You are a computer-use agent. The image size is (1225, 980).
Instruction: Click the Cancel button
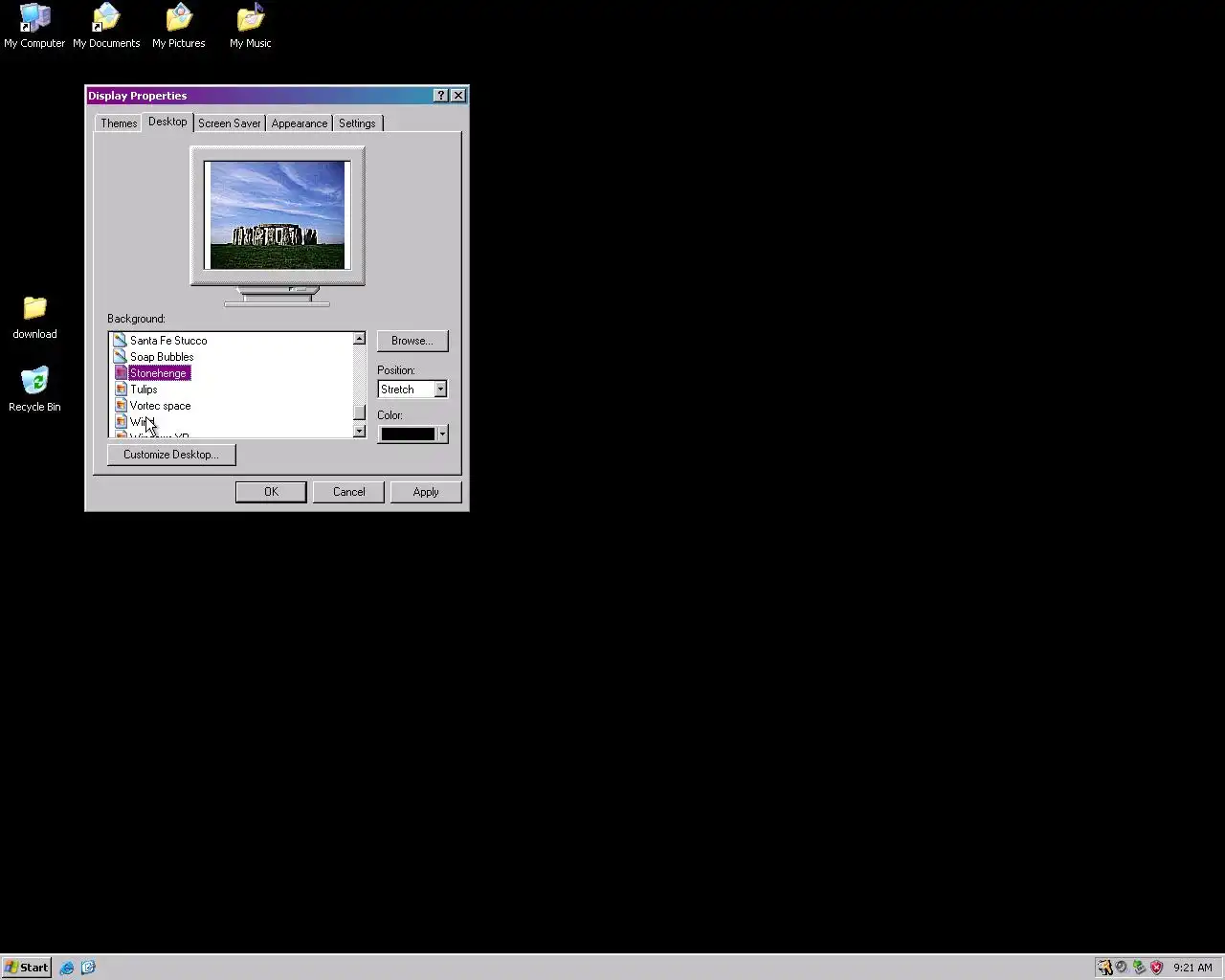click(348, 492)
